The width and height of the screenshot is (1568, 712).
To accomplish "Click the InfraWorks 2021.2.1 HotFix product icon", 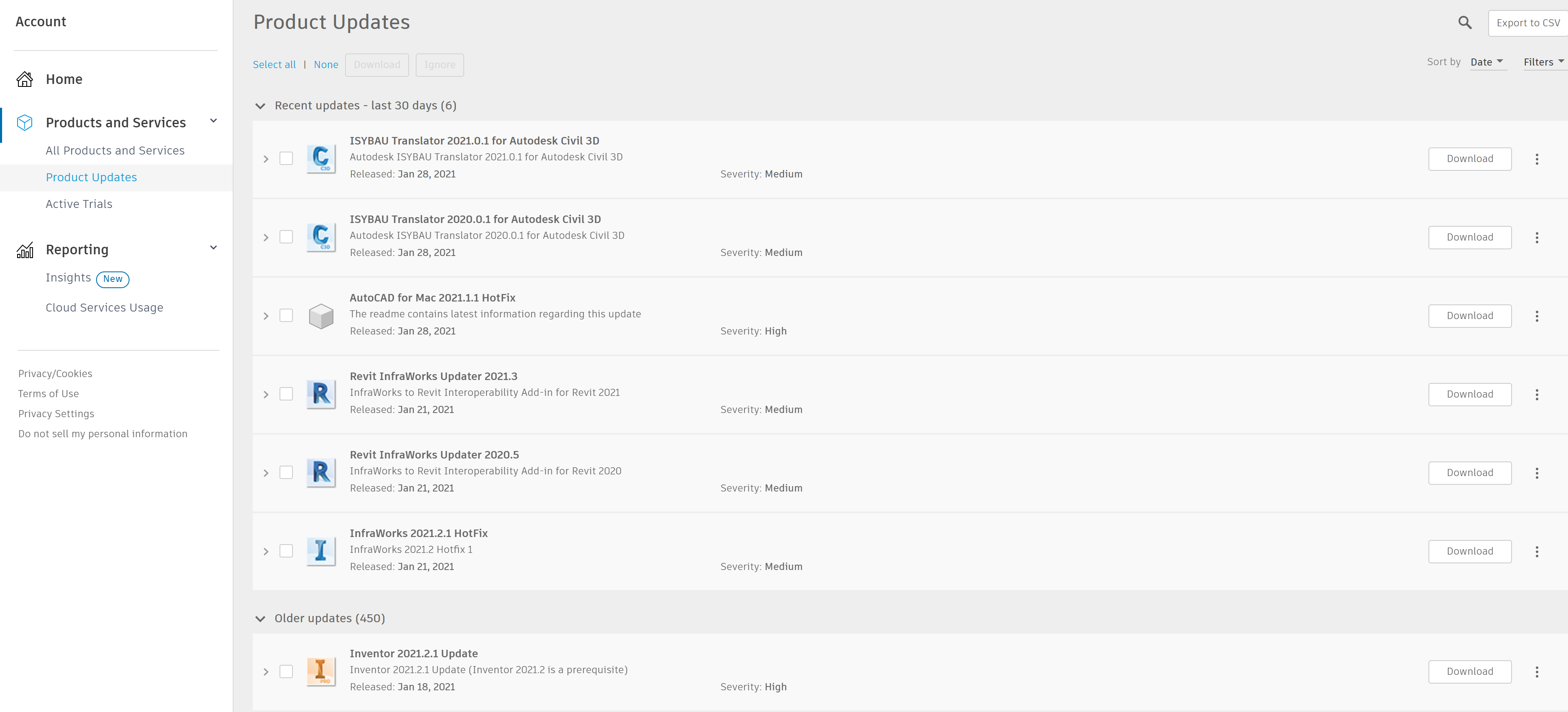I will pyautogui.click(x=321, y=551).
